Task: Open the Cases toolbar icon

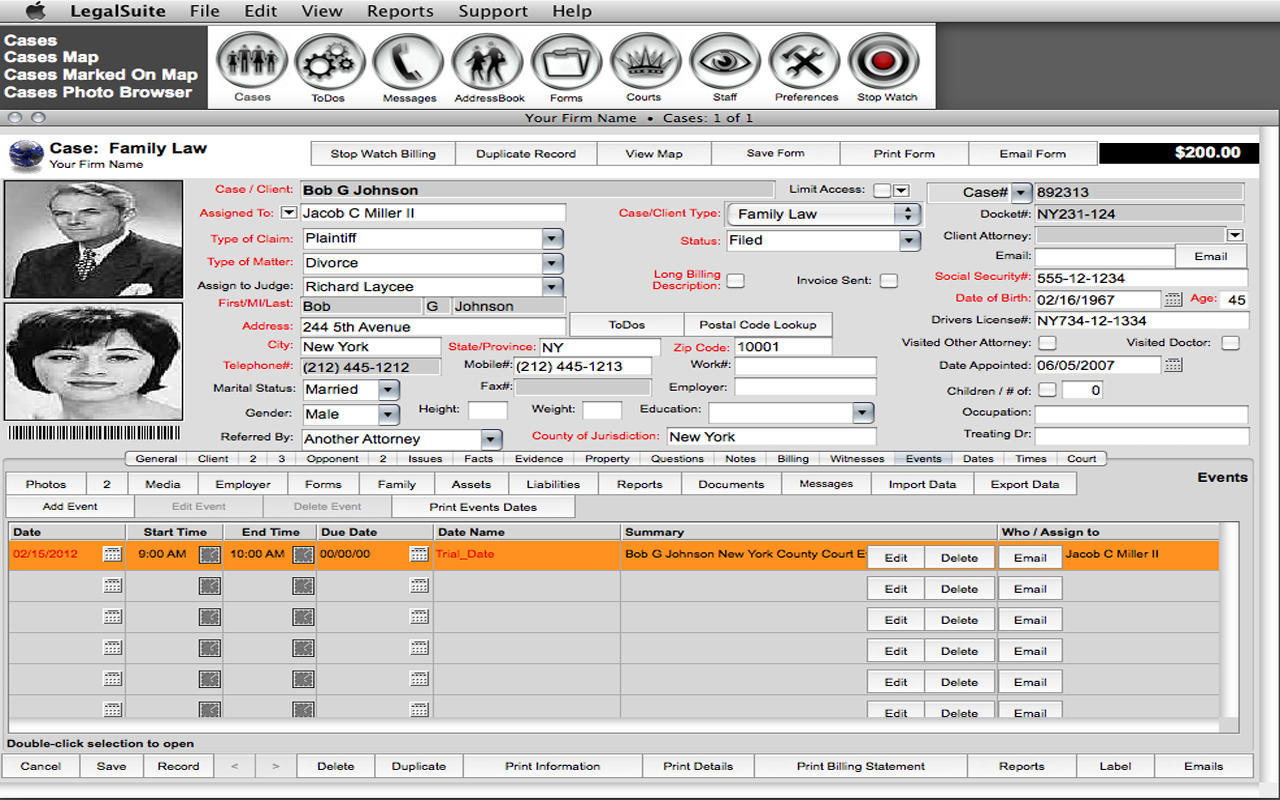Action: [x=252, y=62]
